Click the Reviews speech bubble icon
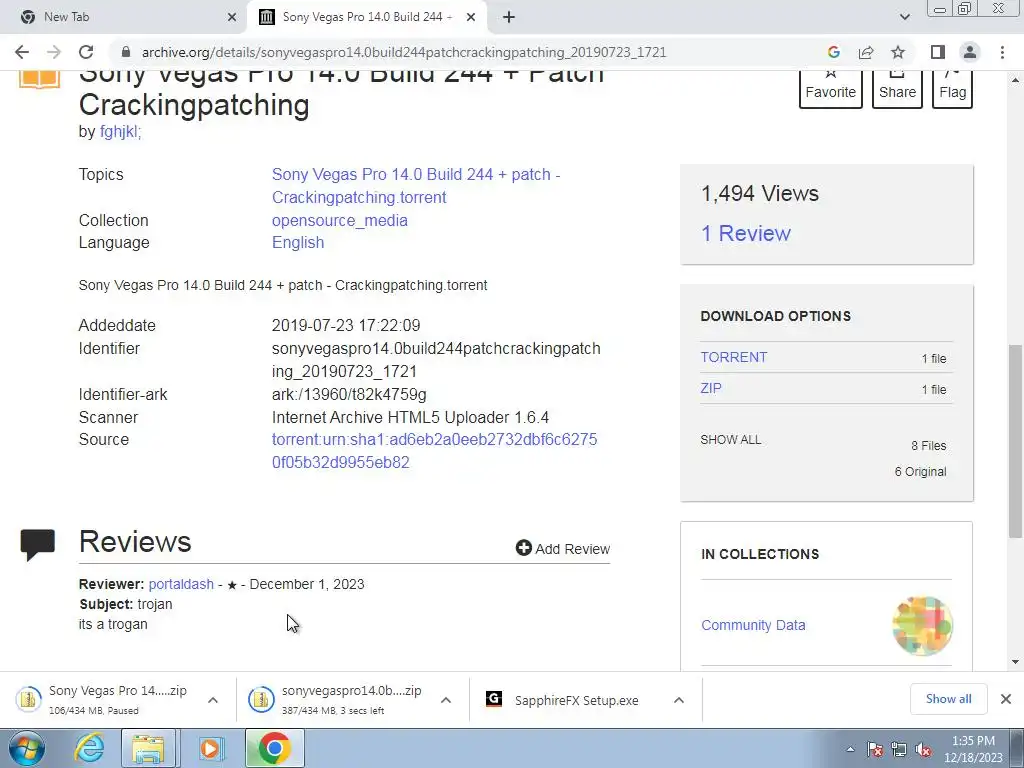Image resolution: width=1024 pixels, height=768 pixels. pos(37,545)
